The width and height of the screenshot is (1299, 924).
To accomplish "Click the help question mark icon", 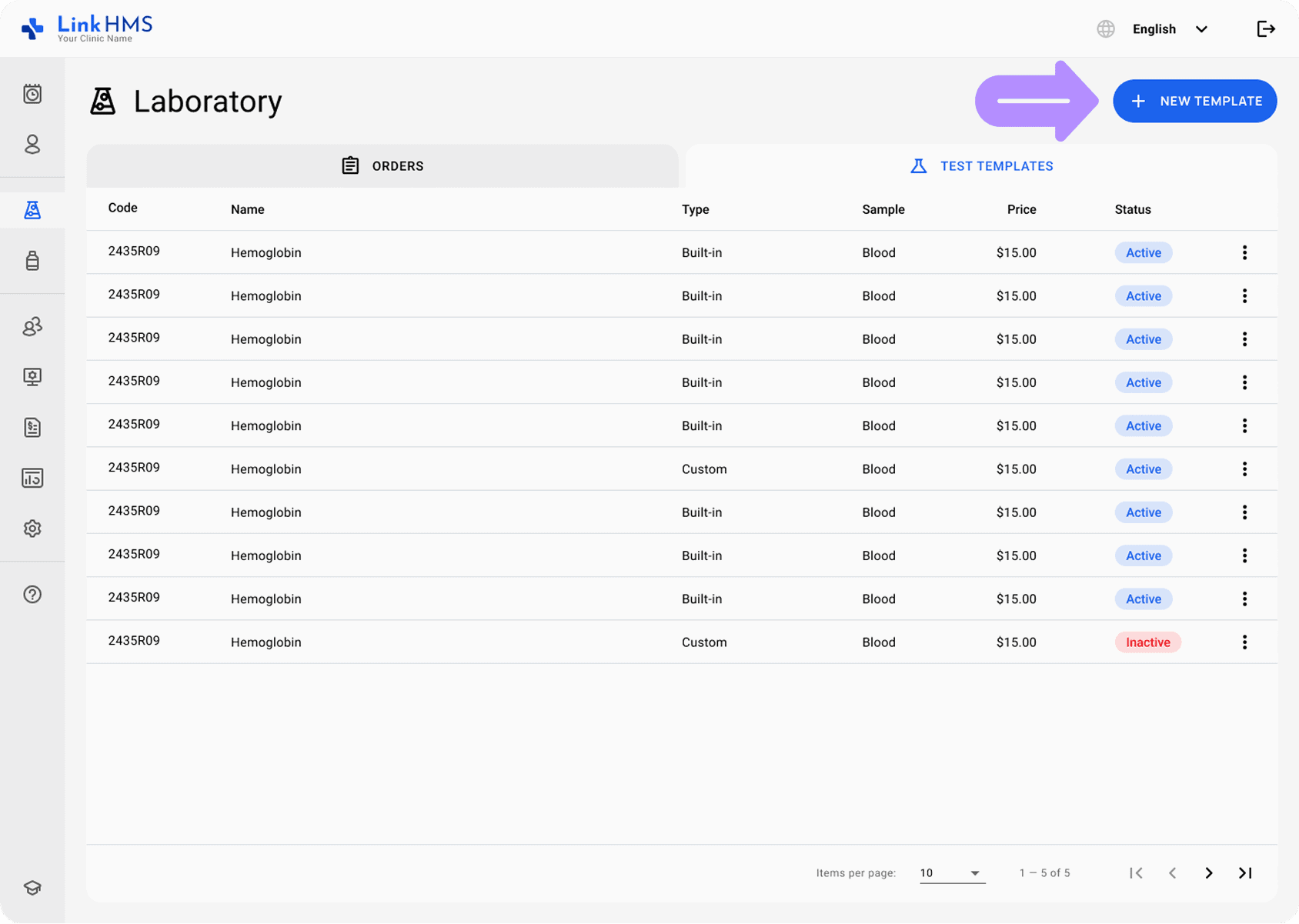I will pyautogui.click(x=32, y=595).
